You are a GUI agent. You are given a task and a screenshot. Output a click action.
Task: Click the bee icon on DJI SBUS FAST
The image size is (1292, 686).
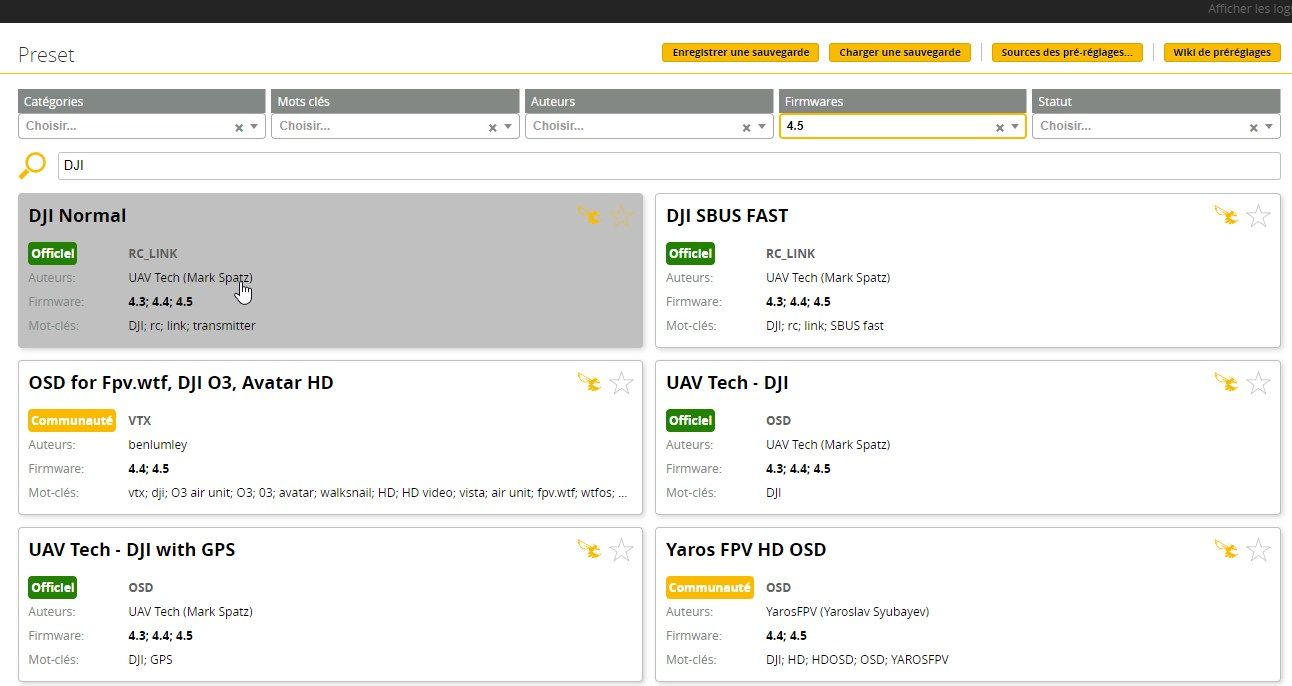[x=1226, y=215]
